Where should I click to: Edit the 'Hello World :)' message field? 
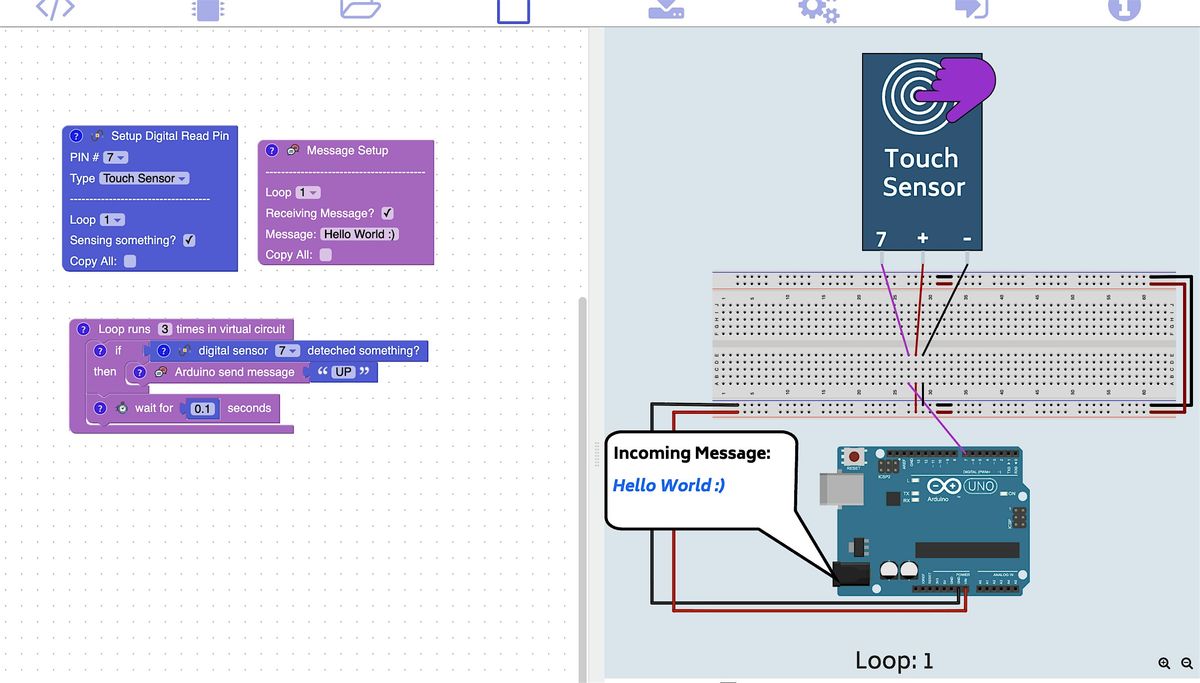pos(360,234)
